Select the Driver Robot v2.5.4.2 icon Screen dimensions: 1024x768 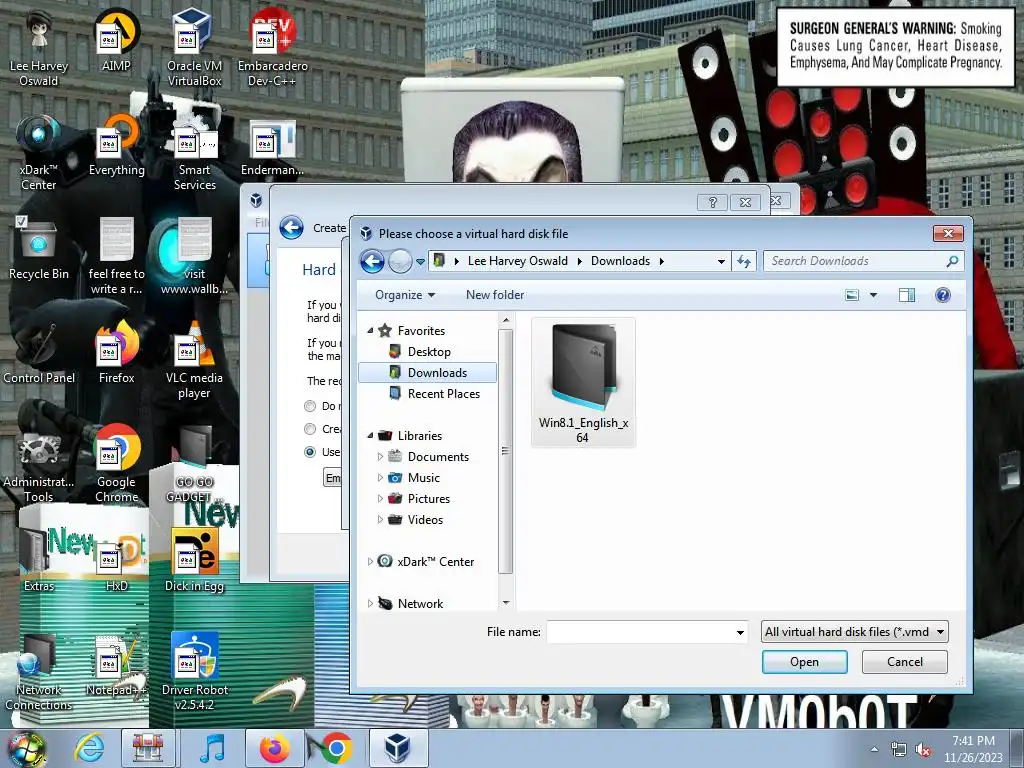(x=194, y=671)
